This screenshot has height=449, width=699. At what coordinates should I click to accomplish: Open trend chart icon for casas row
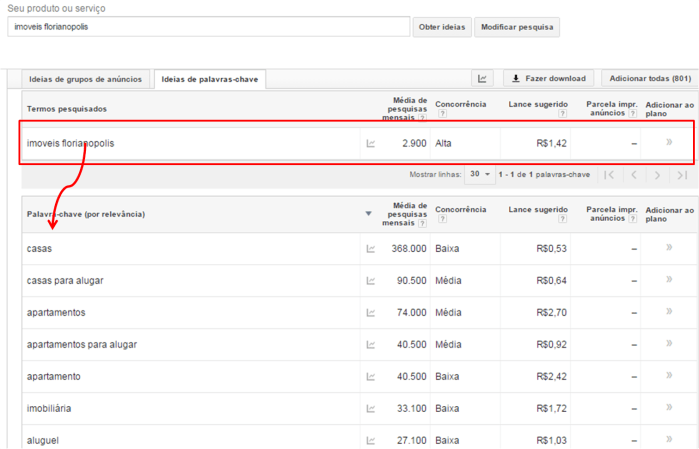pyautogui.click(x=371, y=249)
